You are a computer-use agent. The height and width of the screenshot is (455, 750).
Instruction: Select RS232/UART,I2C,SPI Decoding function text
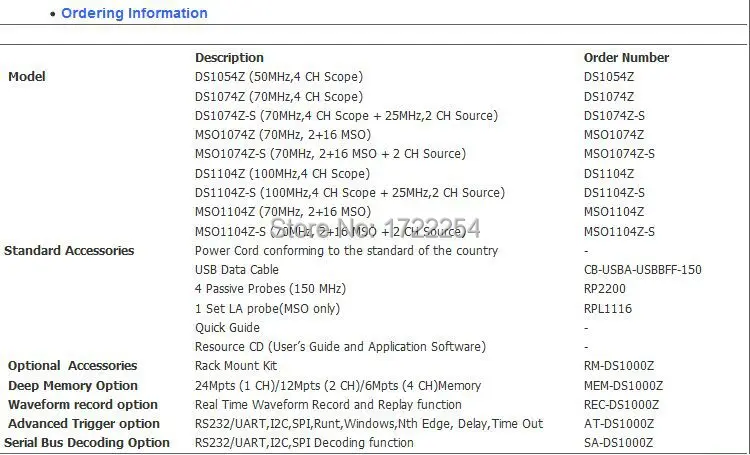pyautogui.click(x=304, y=443)
